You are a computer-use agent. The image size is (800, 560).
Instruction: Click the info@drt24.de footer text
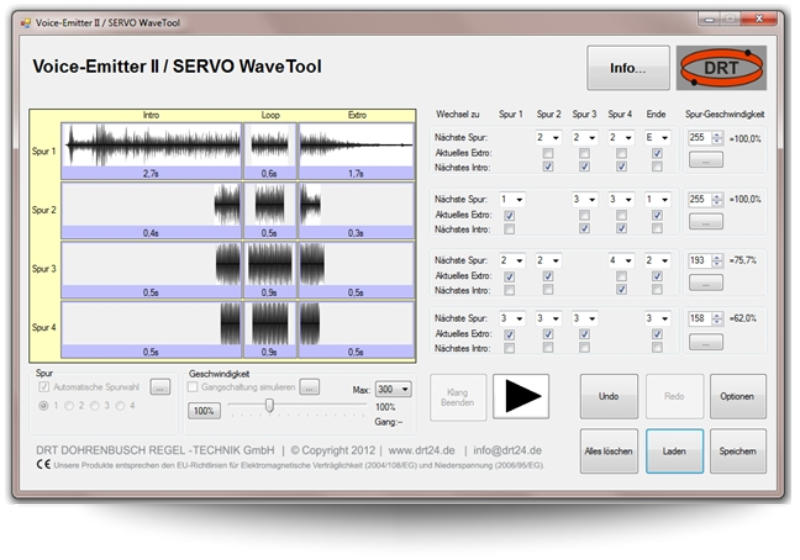click(508, 451)
